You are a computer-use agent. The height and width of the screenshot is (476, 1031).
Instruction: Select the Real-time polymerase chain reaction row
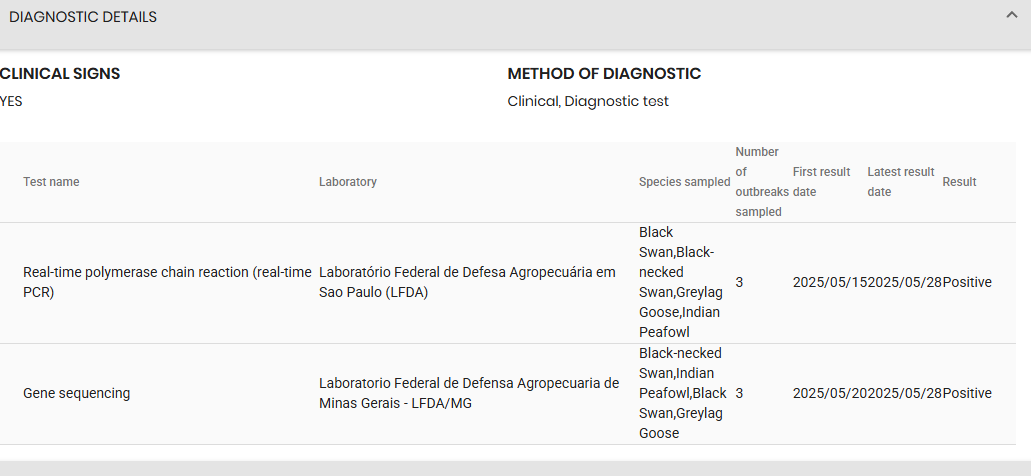(508, 283)
